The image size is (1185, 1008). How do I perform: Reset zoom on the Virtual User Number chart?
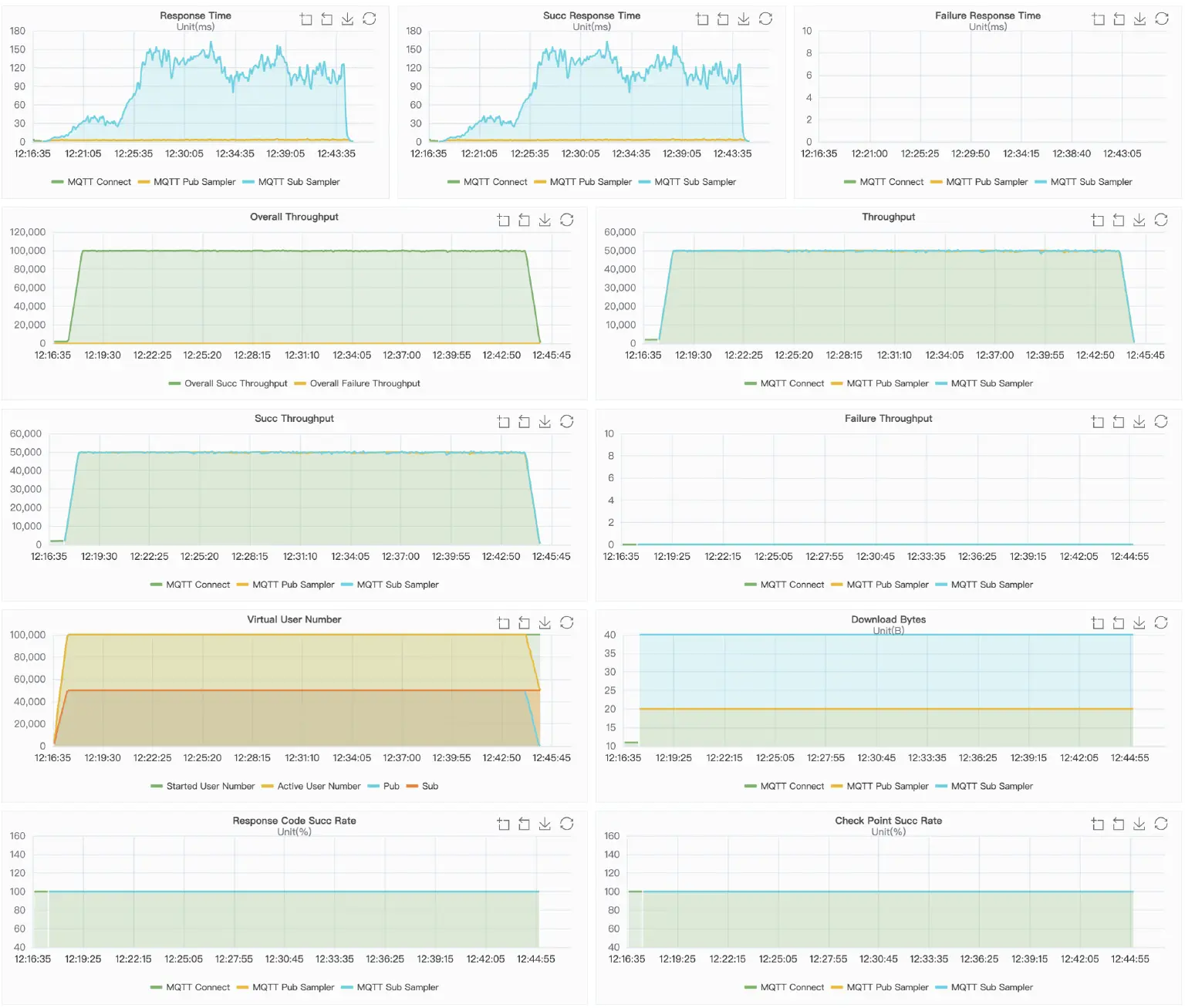tap(524, 622)
